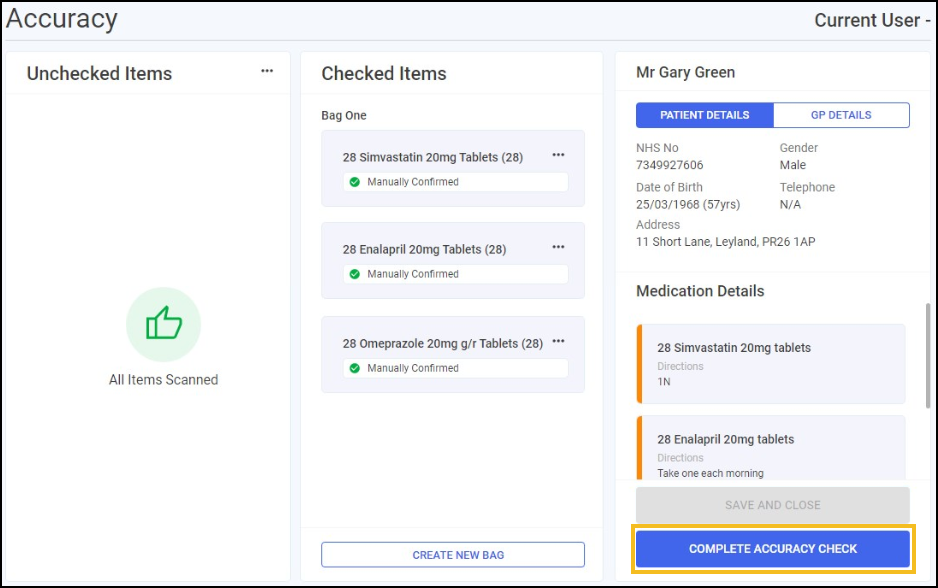Select the 28 Simvastatin 20mg tablets medication card
The height and width of the screenshot is (588, 938).
[771, 364]
